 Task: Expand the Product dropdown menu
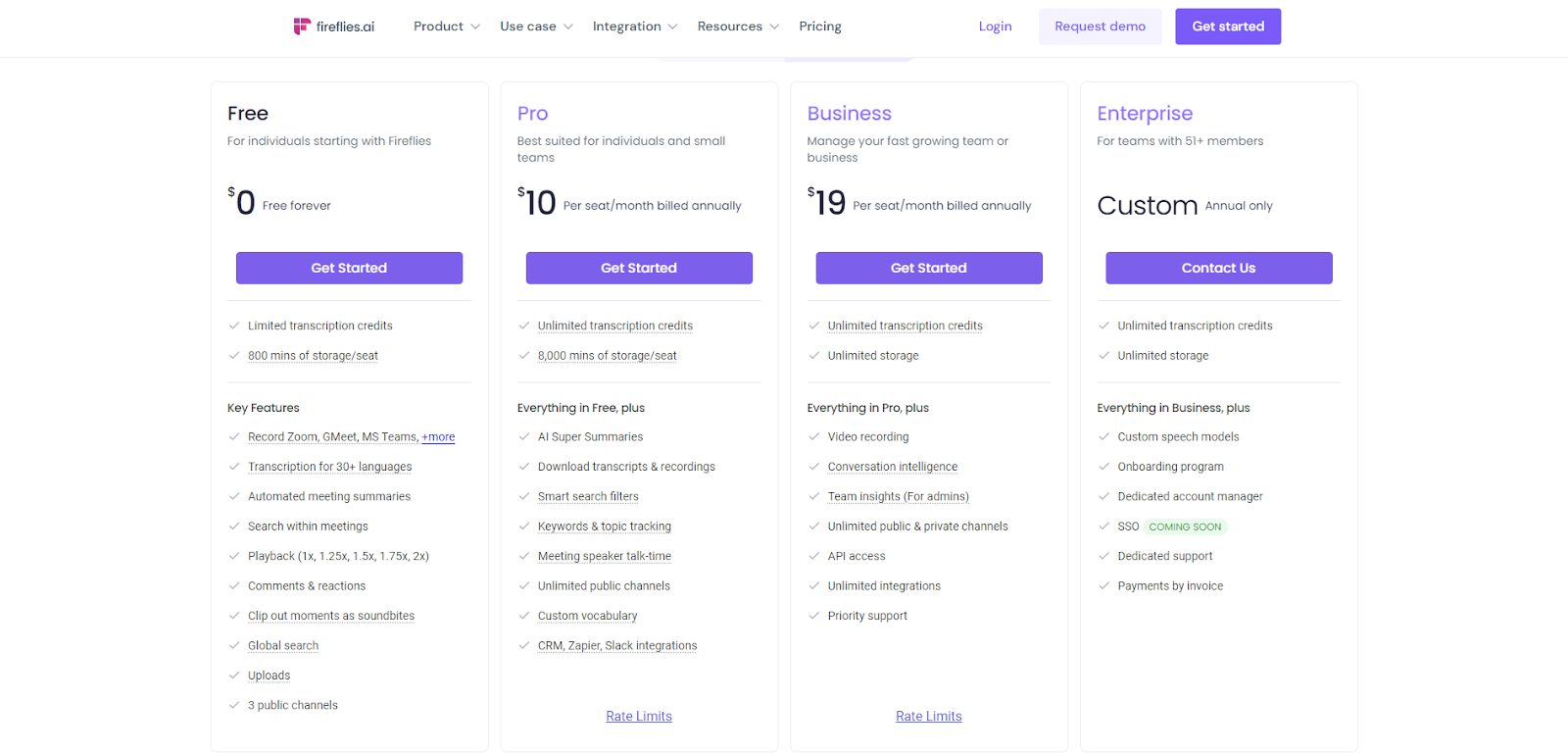[446, 26]
